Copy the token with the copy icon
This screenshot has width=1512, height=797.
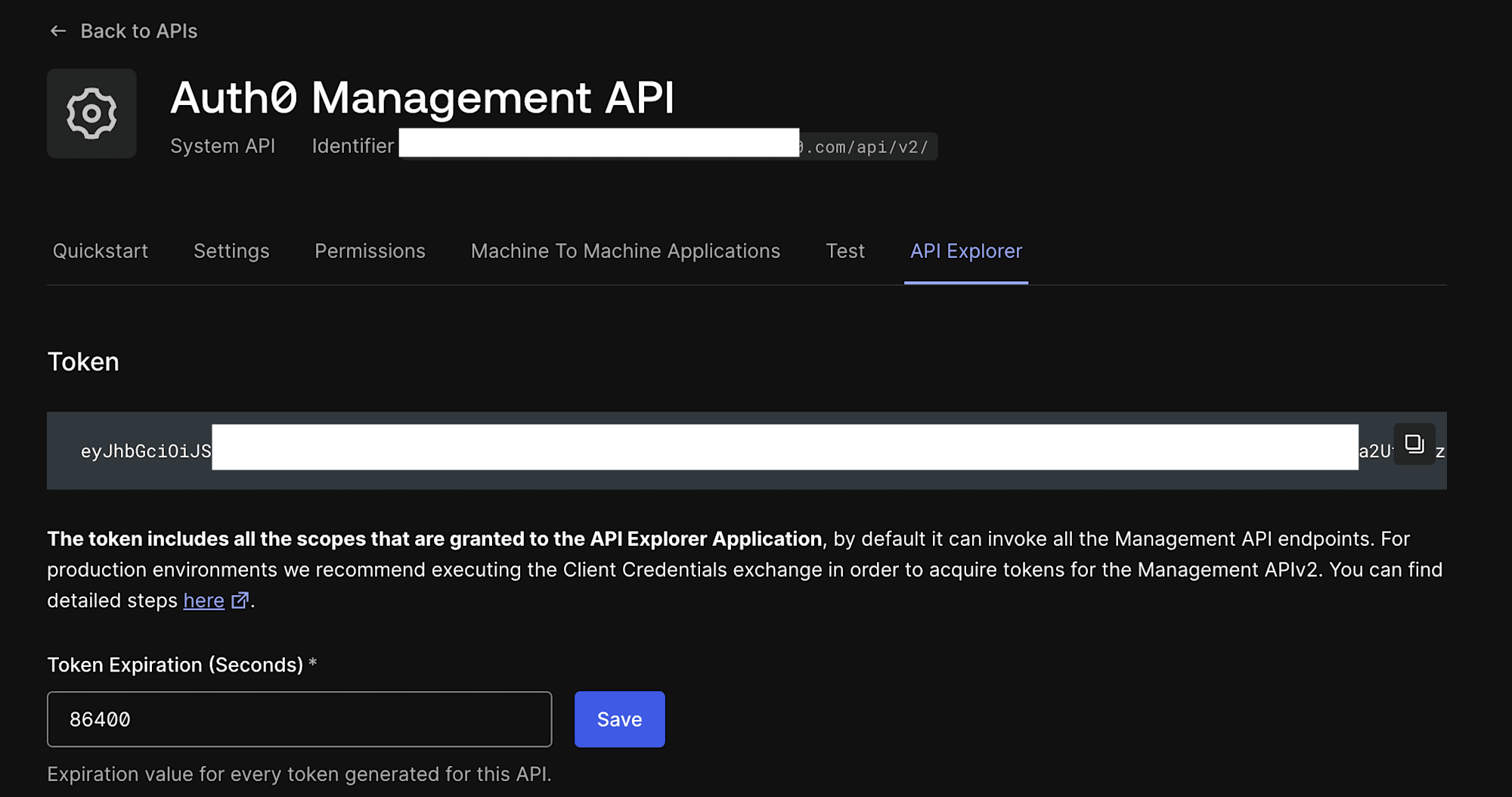click(1414, 444)
